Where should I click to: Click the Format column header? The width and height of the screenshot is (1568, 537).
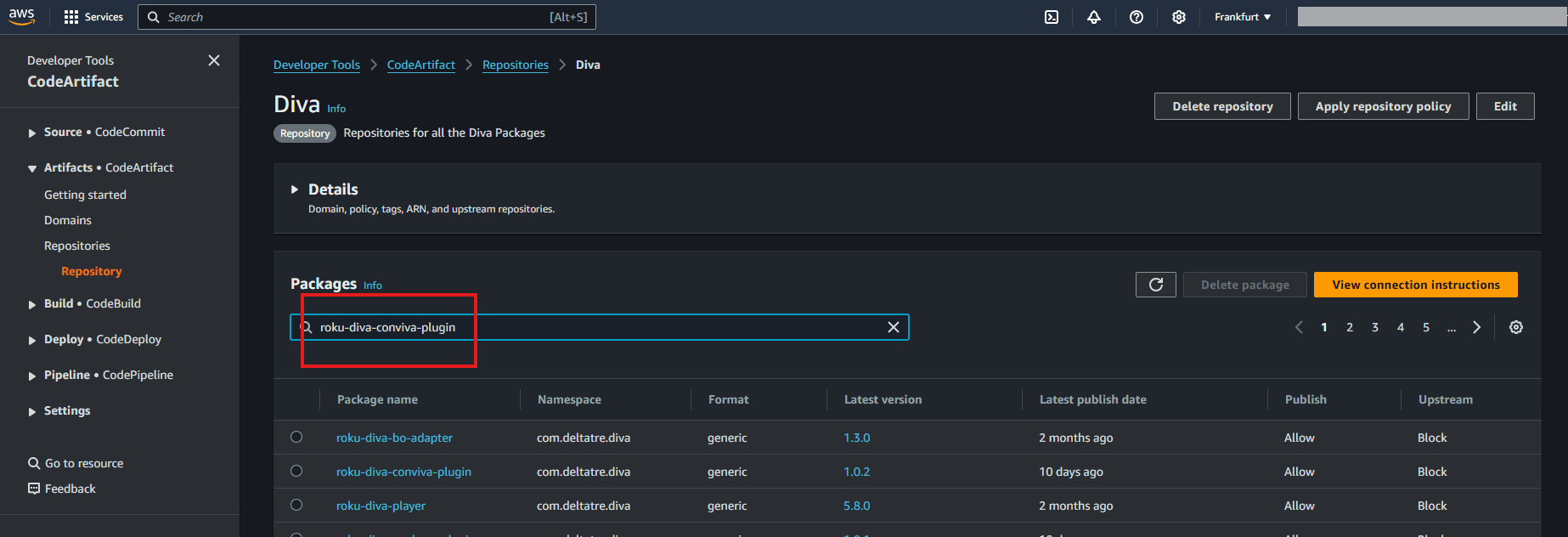click(x=729, y=399)
